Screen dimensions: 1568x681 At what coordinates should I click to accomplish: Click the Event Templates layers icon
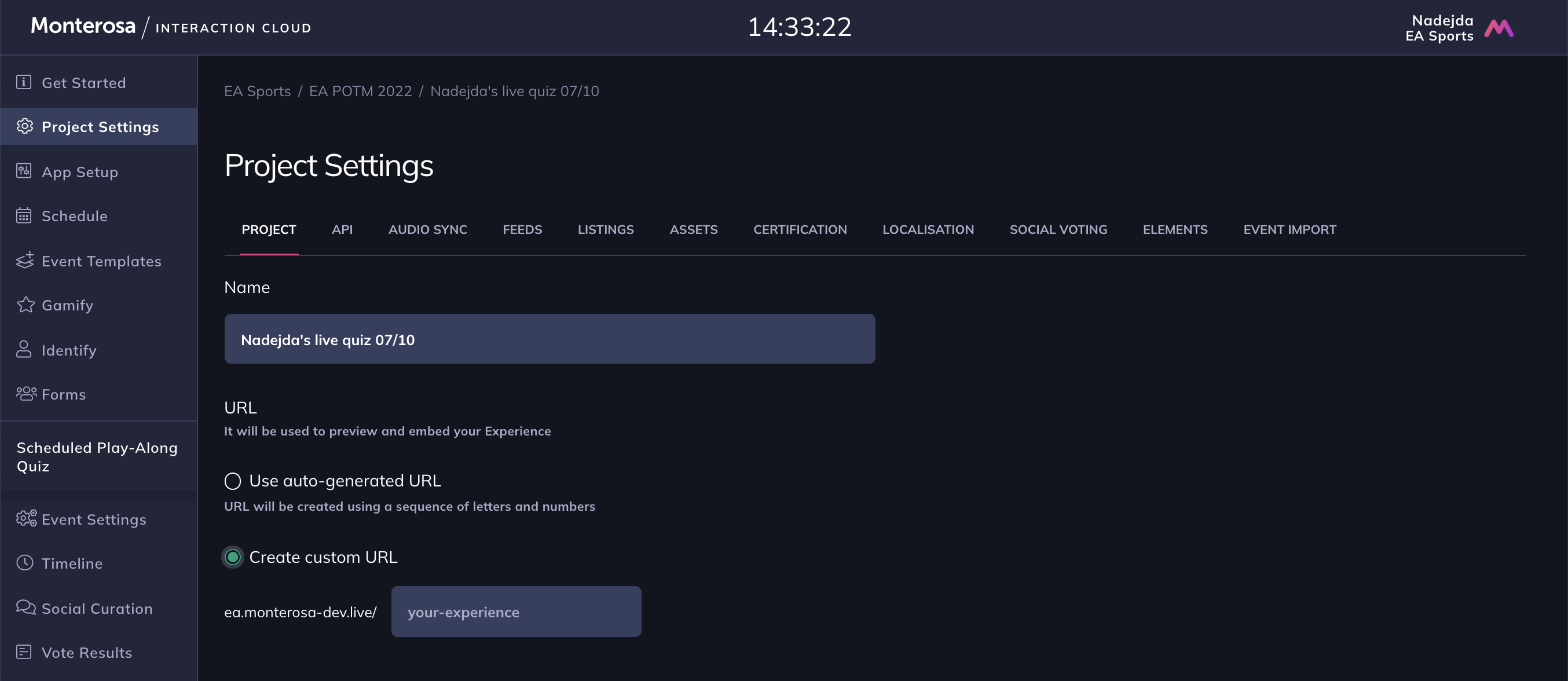[24, 260]
